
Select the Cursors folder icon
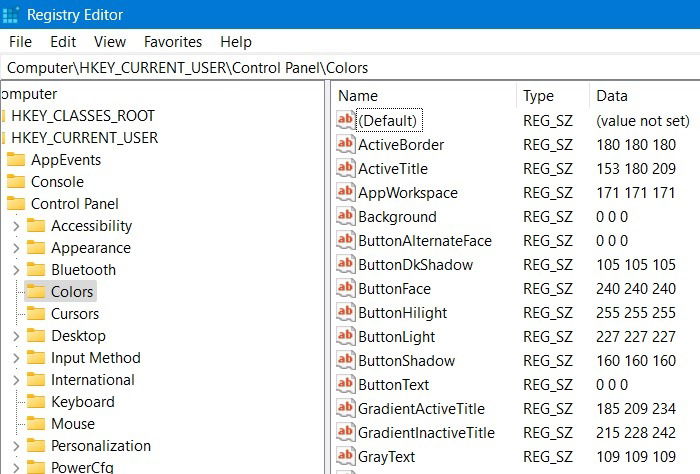pos(36,313)
